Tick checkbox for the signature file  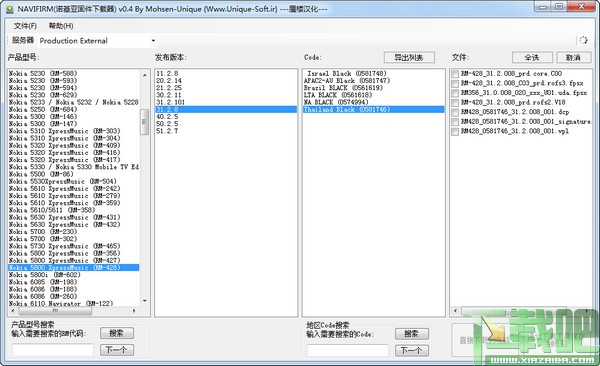pos(455,122)
